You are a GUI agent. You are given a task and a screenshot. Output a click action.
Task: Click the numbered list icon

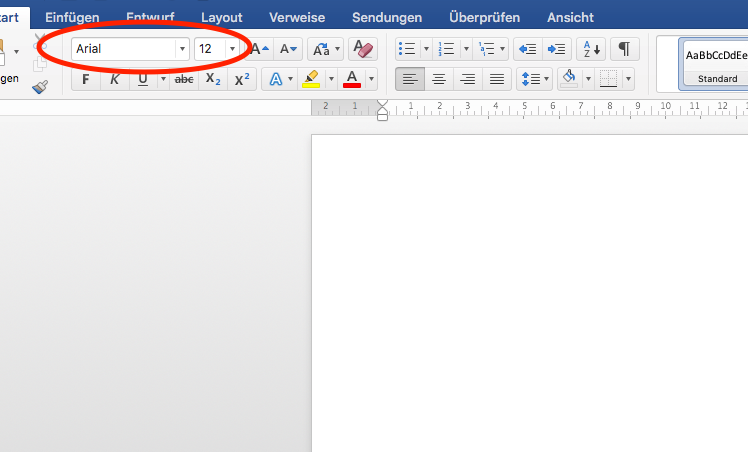(x=447, y=49)
